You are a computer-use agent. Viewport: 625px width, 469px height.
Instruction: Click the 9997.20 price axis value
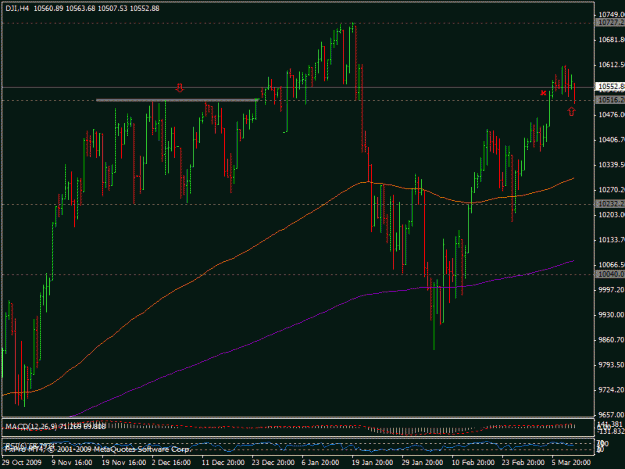pyautogui.click(x=611, y=290)
